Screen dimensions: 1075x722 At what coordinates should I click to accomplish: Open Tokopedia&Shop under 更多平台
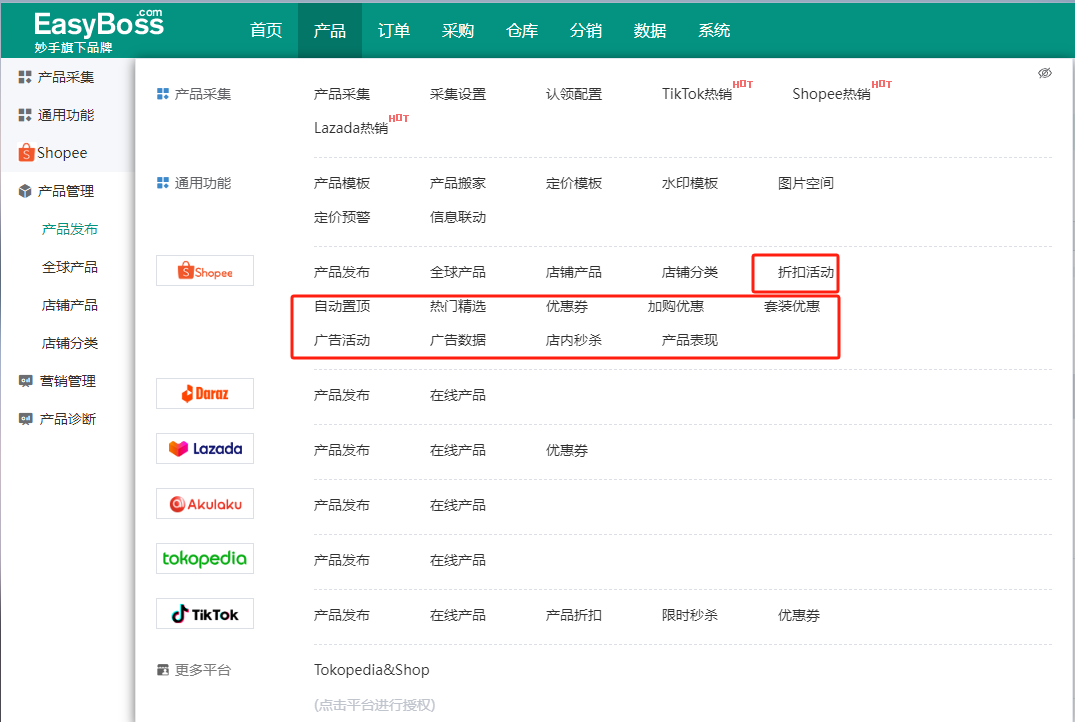coord(372,670)
